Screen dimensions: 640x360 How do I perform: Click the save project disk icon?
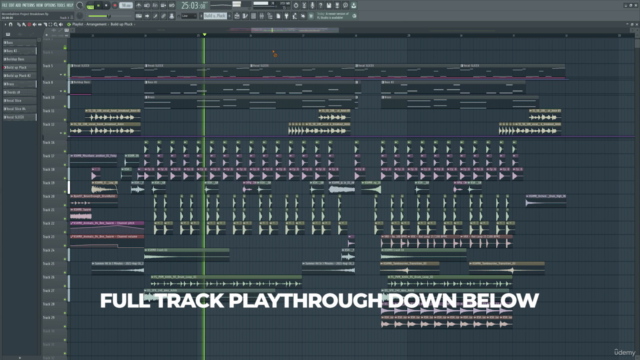(329, 5)
